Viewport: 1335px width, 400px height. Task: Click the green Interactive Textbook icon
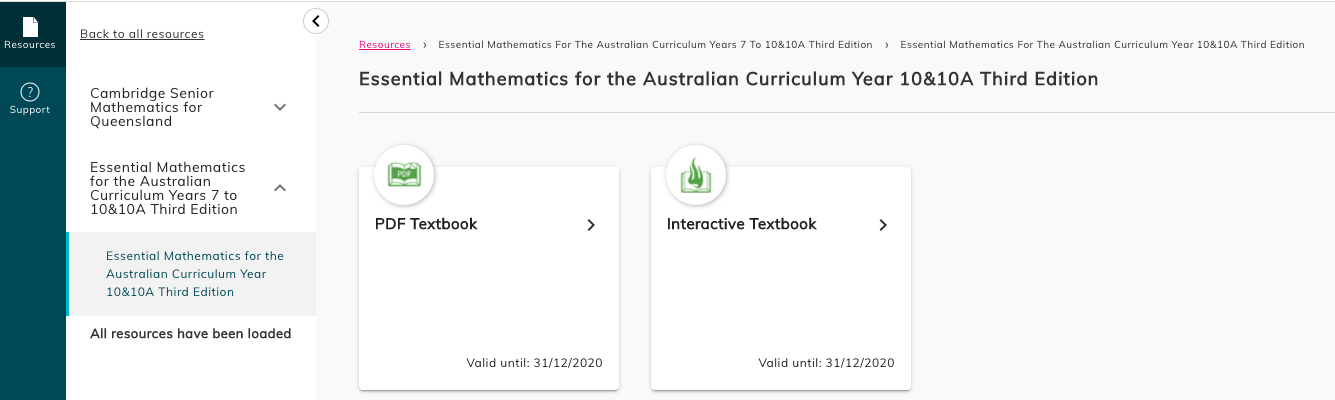(x=696, y=175)
